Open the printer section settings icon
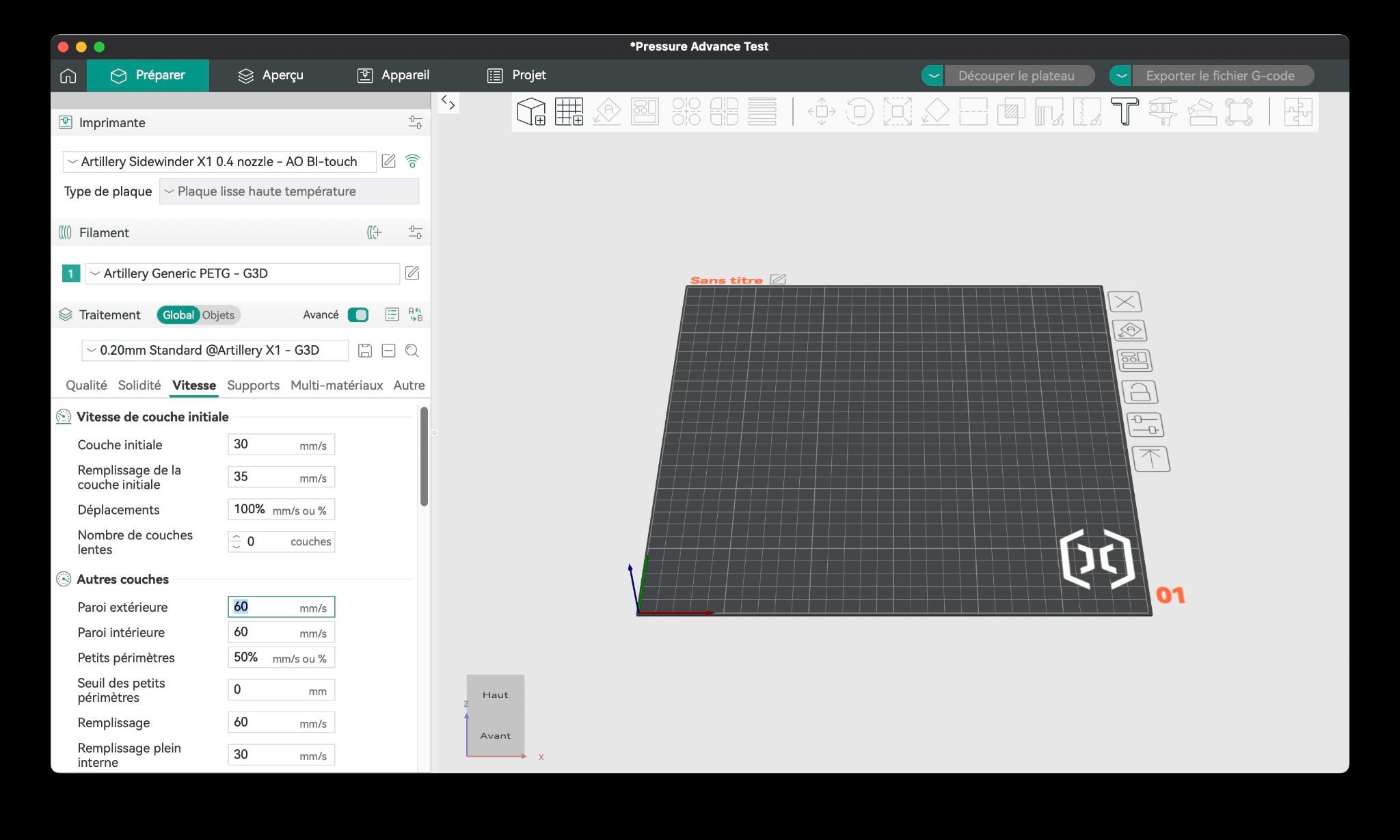 415,122
